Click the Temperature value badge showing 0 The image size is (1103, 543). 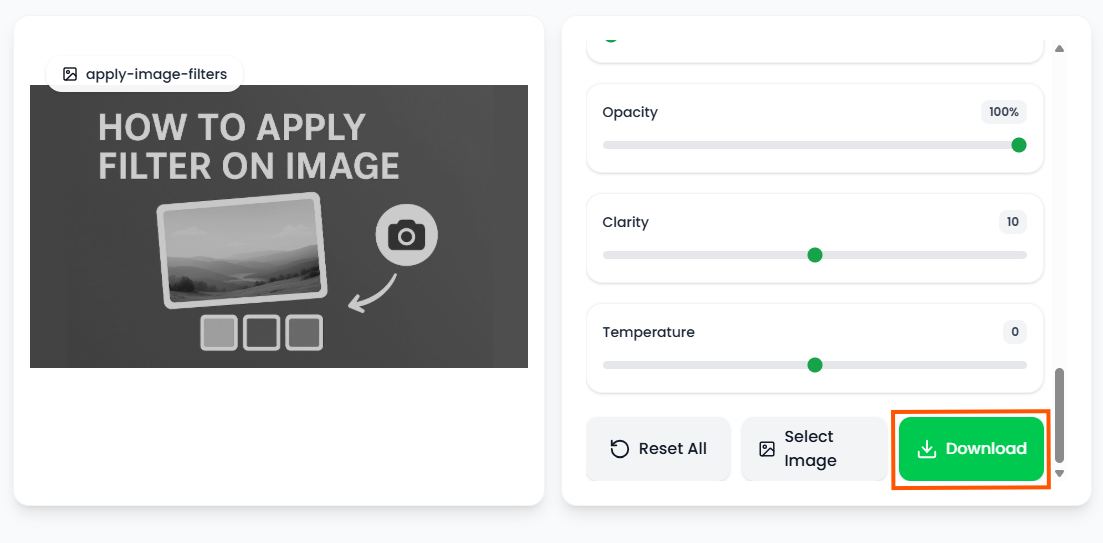1014,332
